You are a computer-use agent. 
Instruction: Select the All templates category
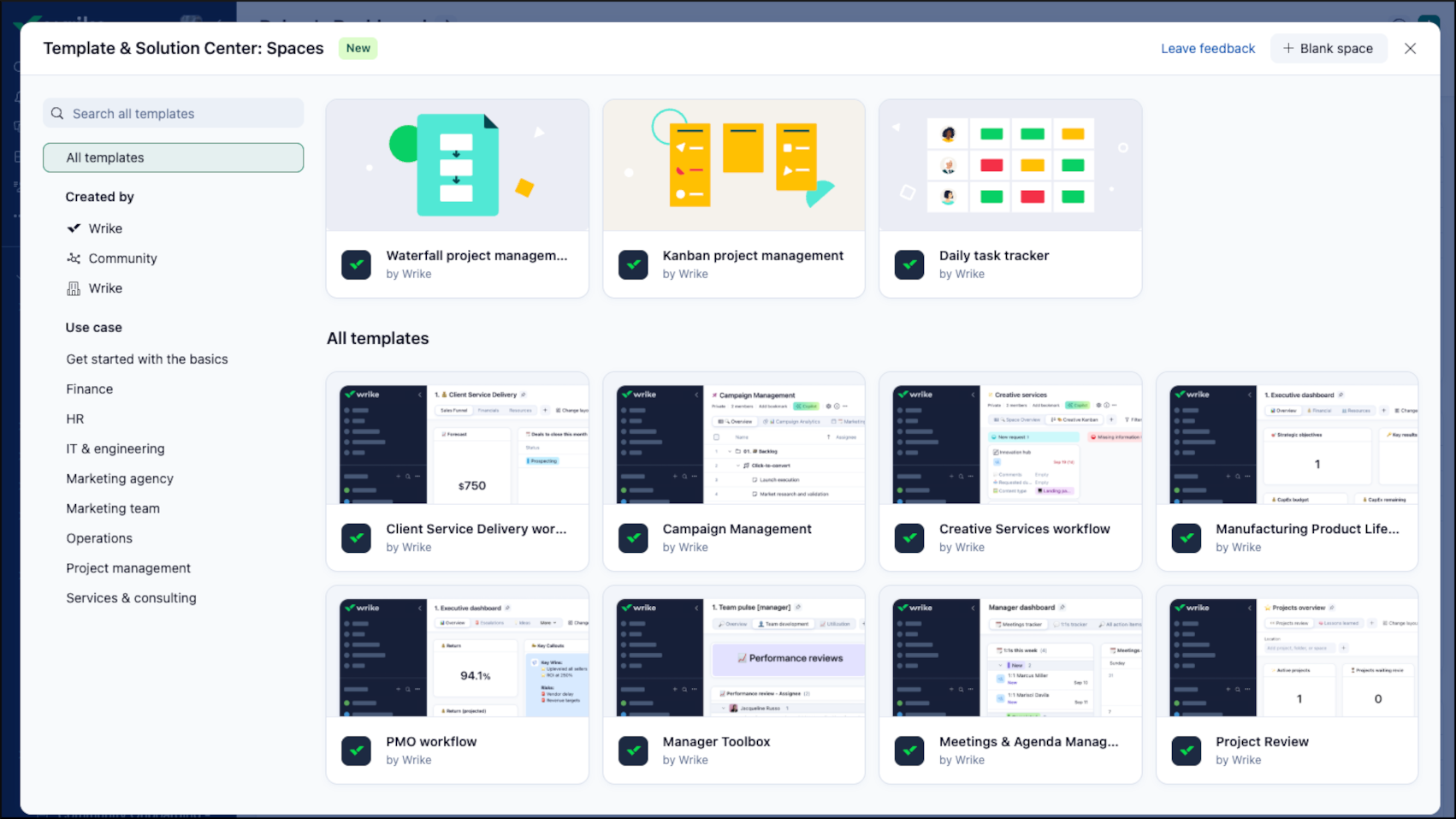[x=174, y=157]
